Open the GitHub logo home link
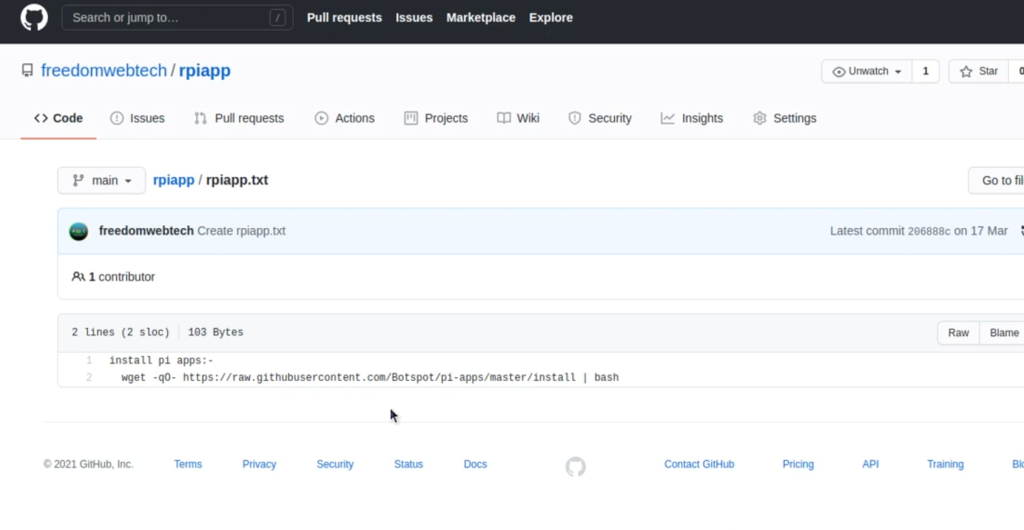This screenshot has height=530, width=1024. click(34, 18)
